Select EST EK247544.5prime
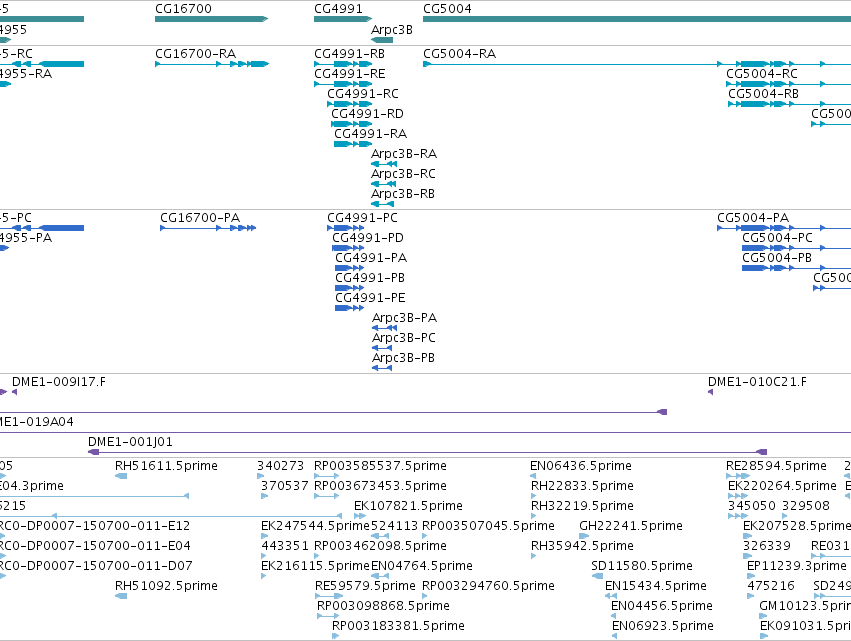The width and height of the screenshot is (851, 641). 264,536
